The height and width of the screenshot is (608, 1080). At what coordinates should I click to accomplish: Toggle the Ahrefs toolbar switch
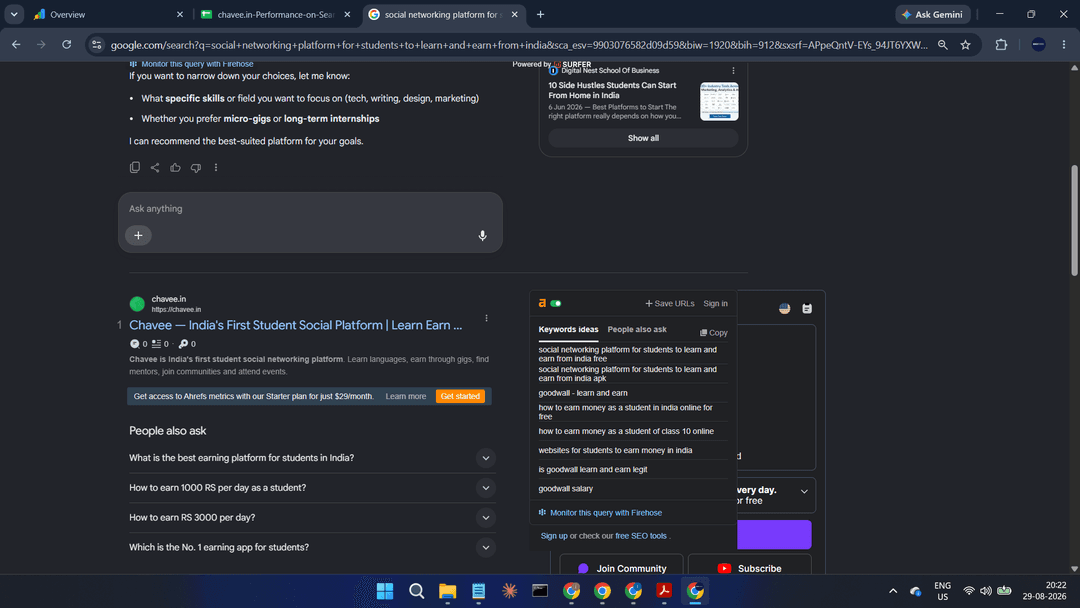(x=556, y=303)
